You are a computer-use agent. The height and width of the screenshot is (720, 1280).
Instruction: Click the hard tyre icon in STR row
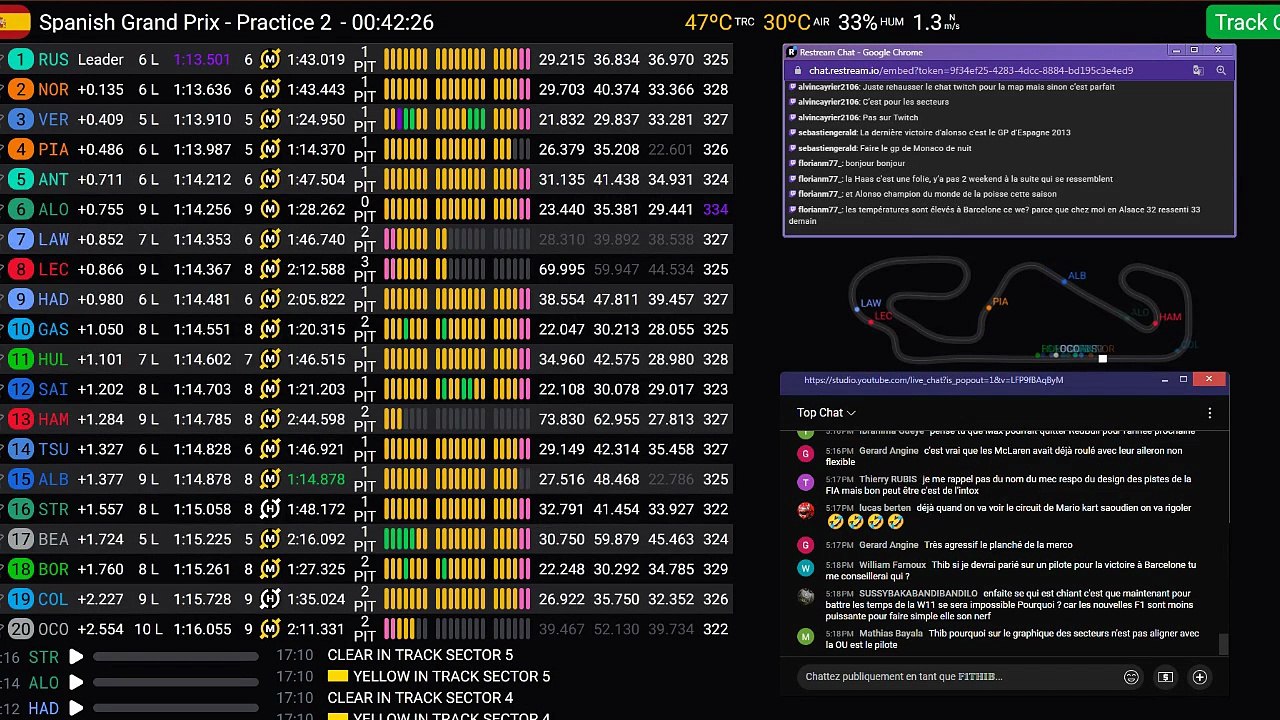(x=270, y=510)
